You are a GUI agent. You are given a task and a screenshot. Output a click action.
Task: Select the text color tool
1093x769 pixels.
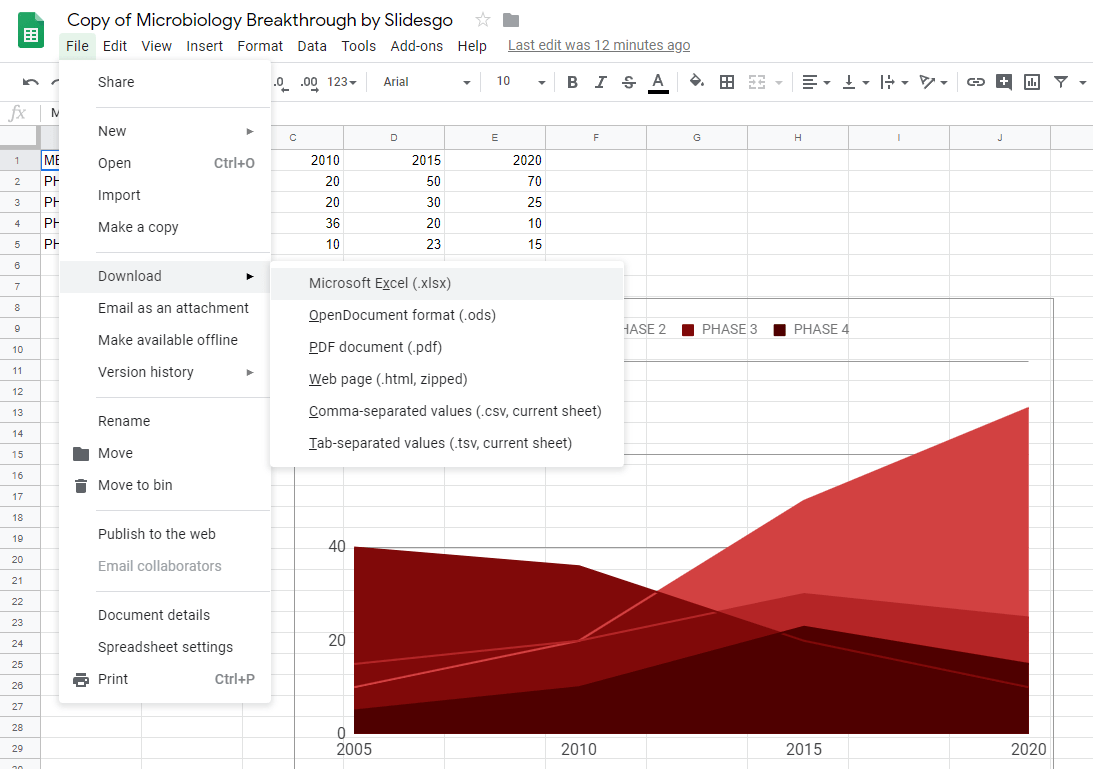658,82
